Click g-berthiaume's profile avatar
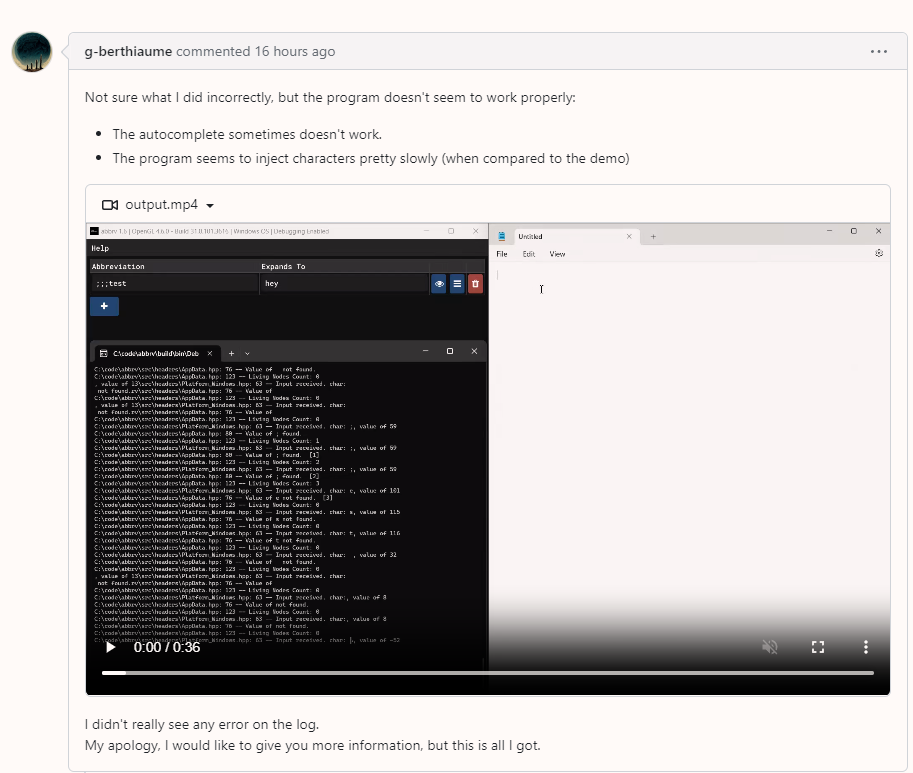This screenshot has height=773, width=913. (x=32, y=51)
